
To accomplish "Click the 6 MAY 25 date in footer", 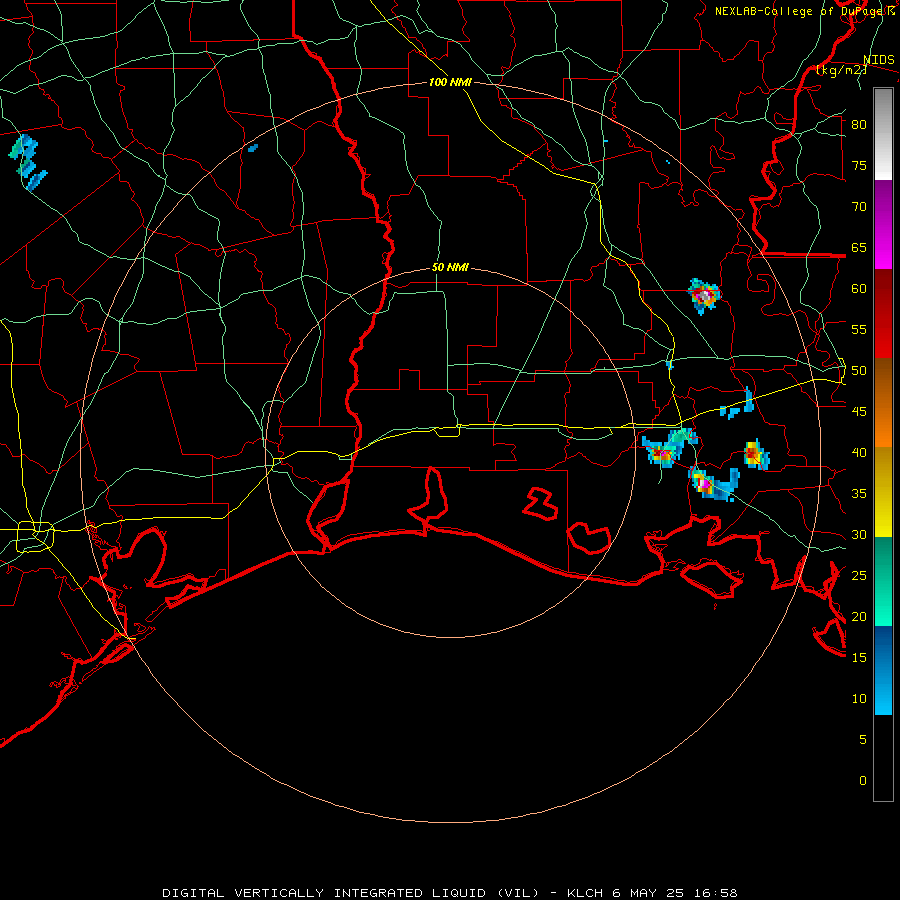I will coord(647,893).
